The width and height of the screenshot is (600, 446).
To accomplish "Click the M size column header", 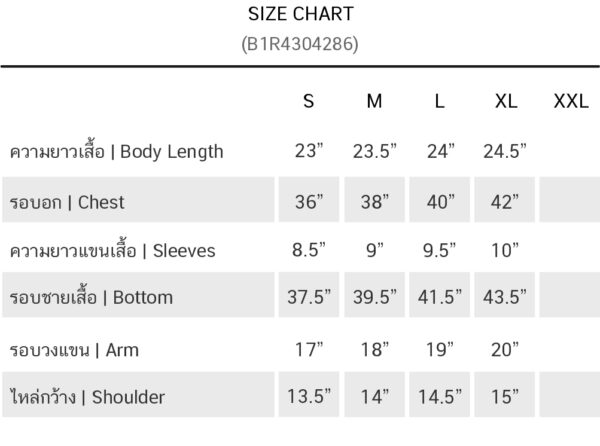I will [x=374, y=101].
